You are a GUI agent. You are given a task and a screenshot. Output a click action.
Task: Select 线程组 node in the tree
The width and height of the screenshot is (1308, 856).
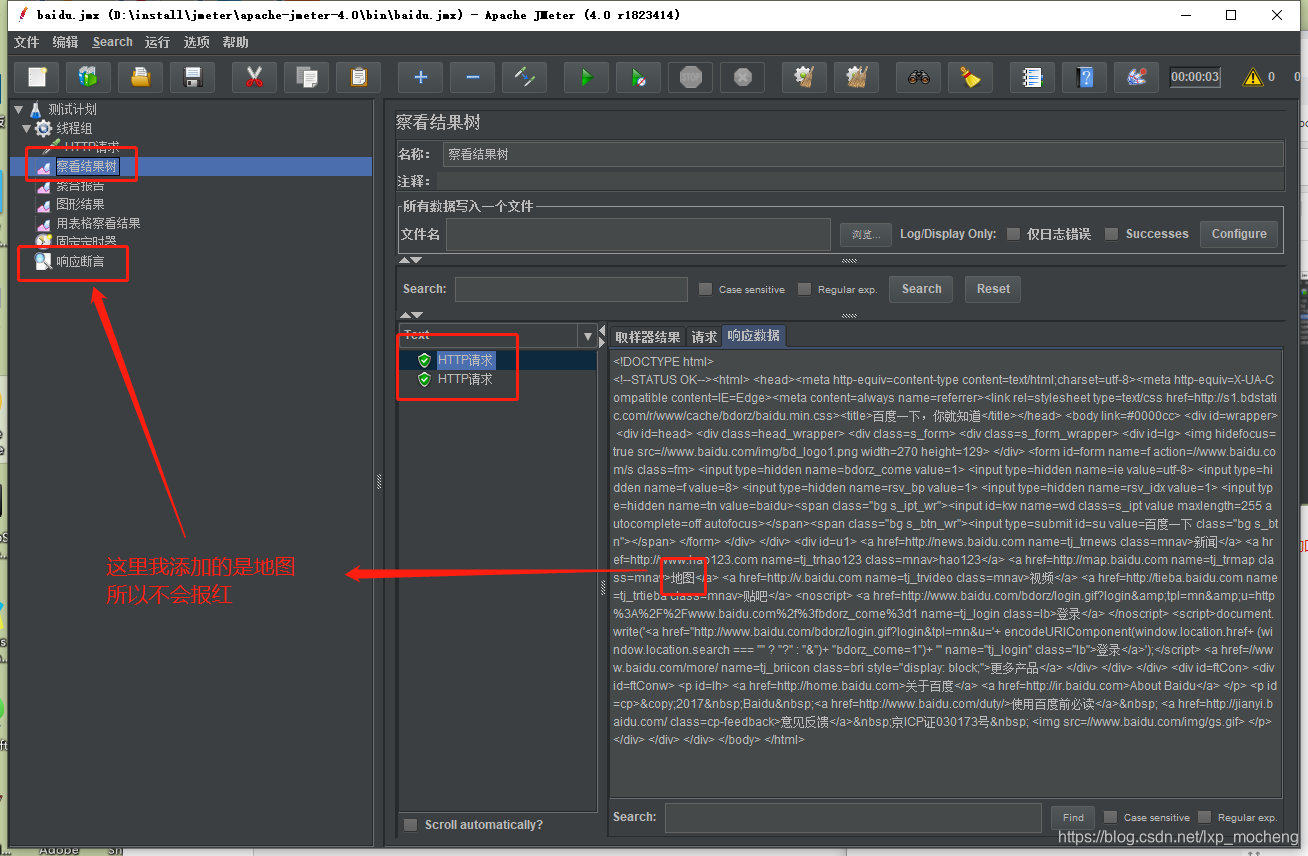[x=74, y=128]
